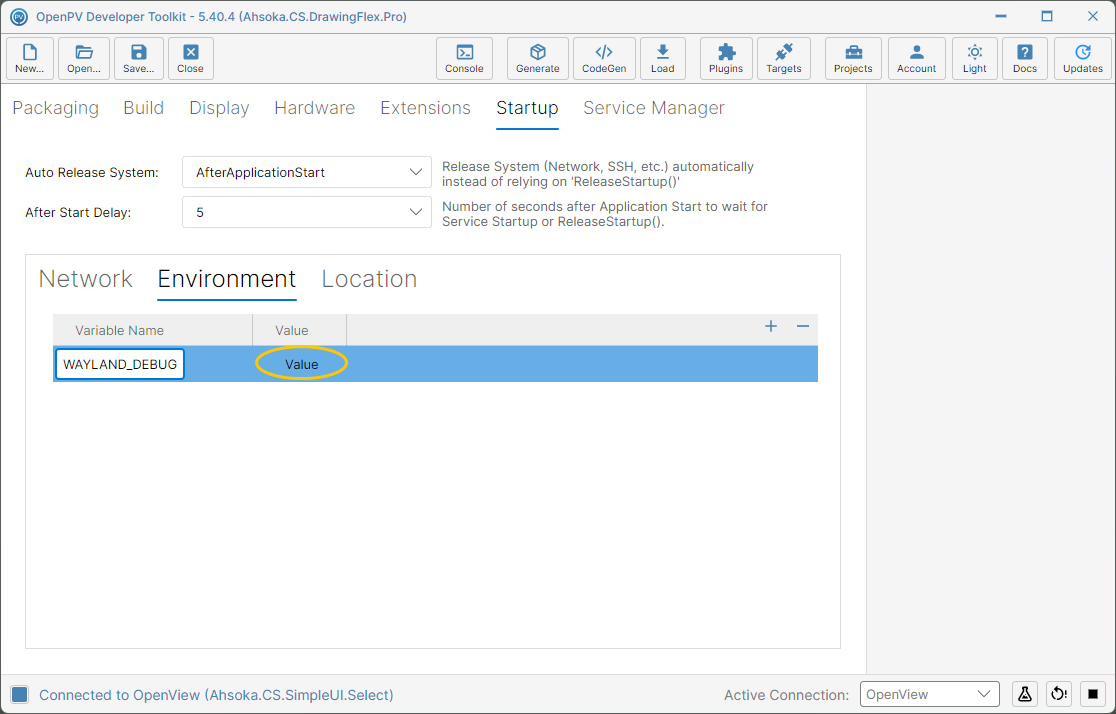Check for Updates
Screen dimensions: 1116x714
point(1083,58)
